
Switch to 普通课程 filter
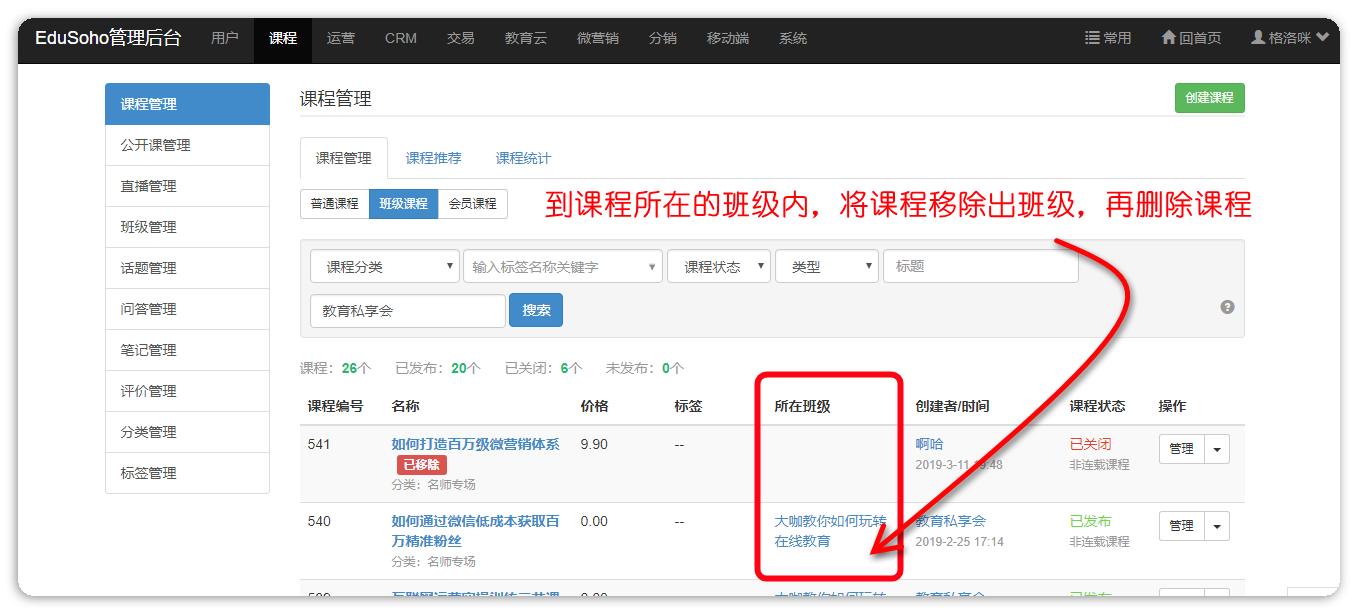click(x=334, y=204)
